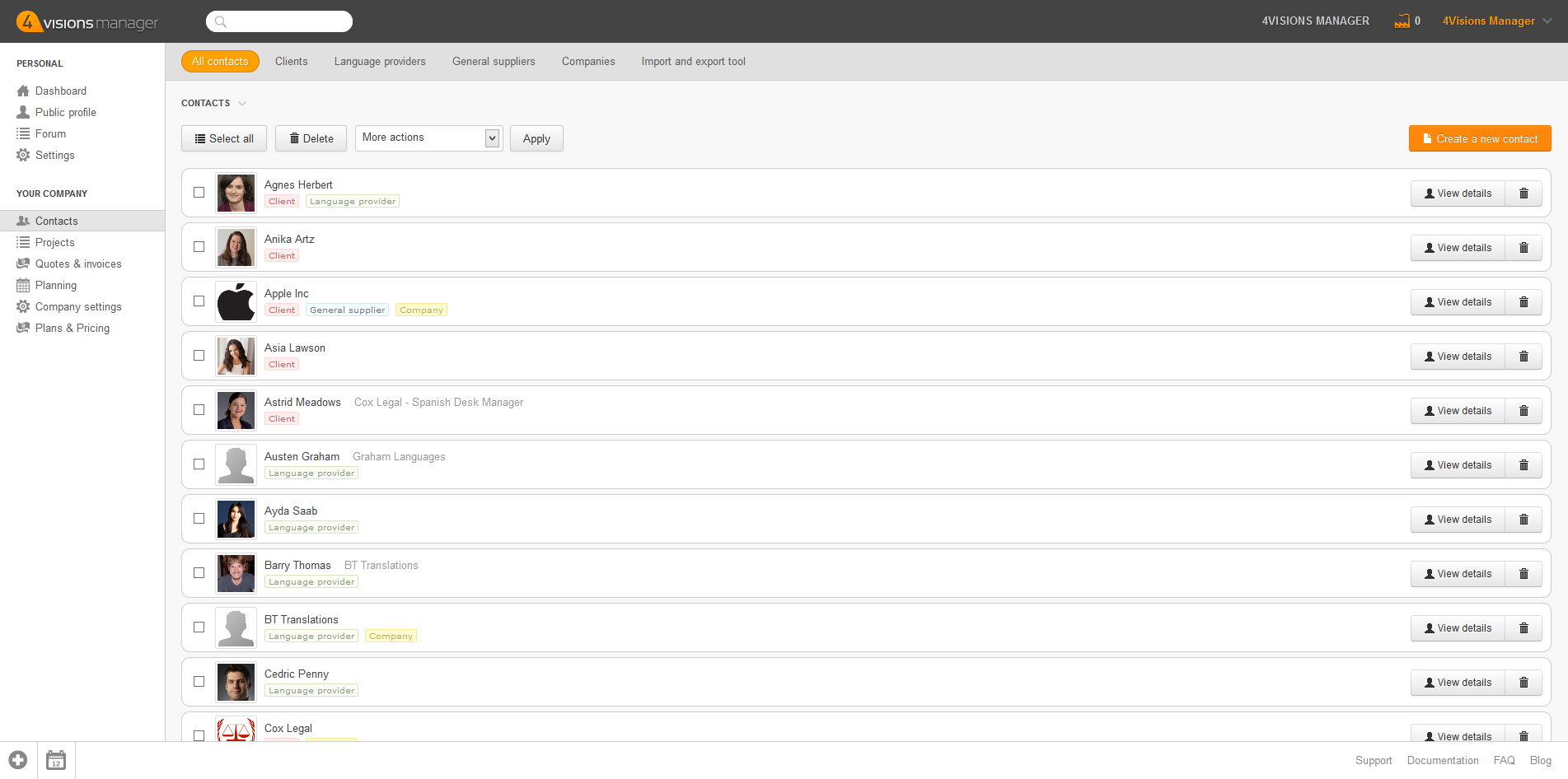Click the trash icon for Agnes Herbert
This screenshot has height=779, width=1568.
tap(1524, 194)
